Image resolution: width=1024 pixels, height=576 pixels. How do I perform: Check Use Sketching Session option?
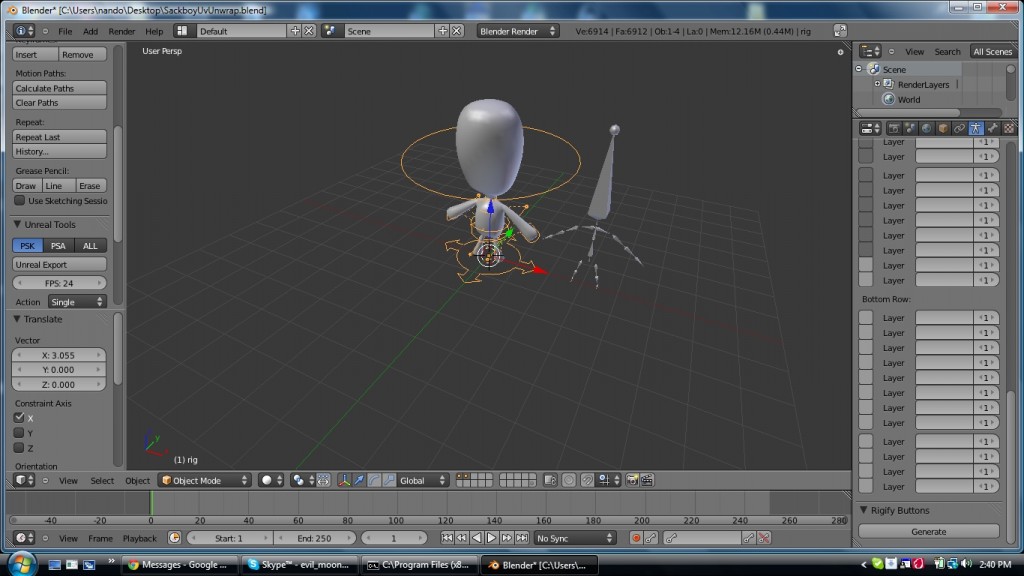point(18,200)
